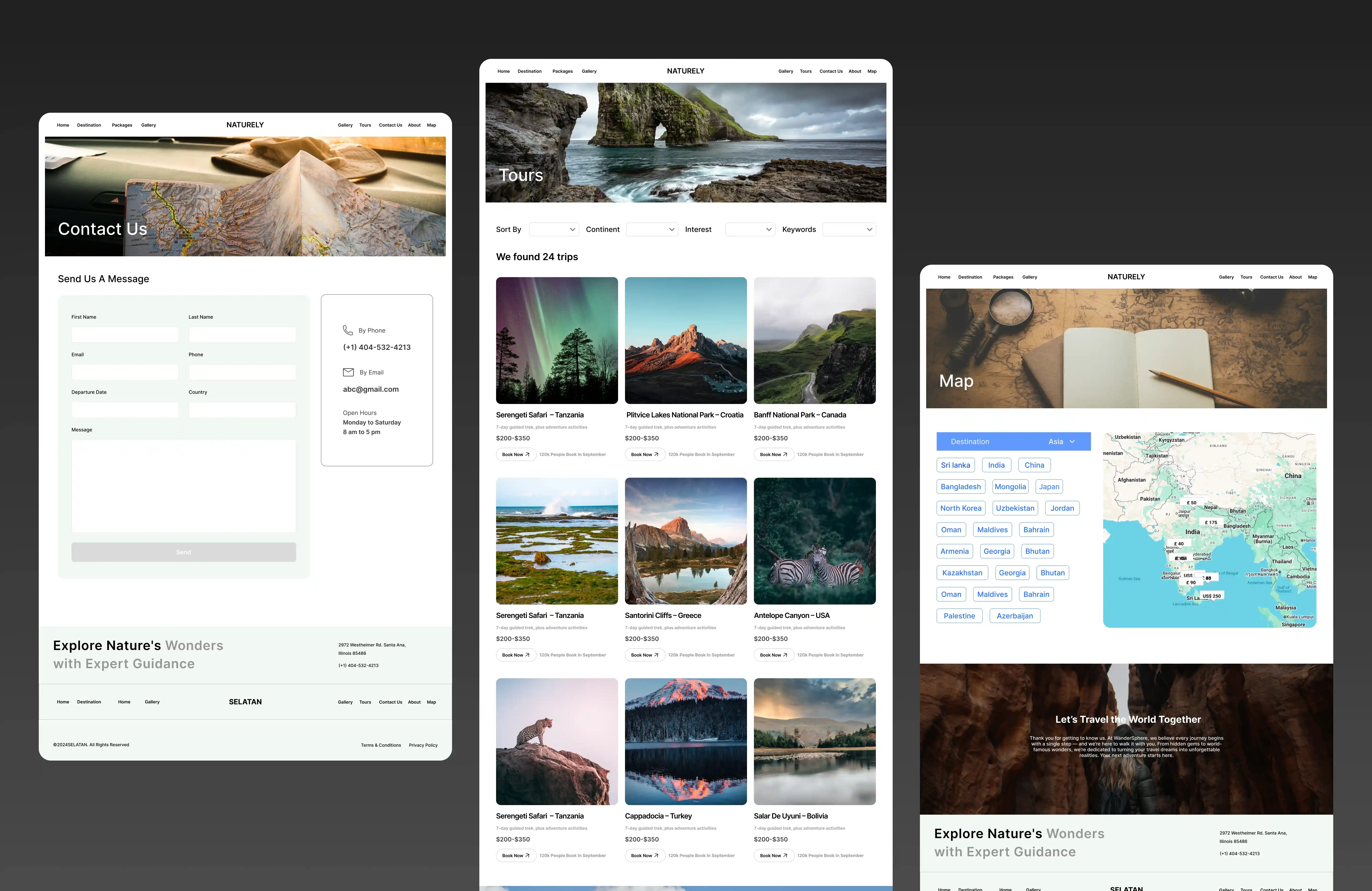Open the Cappadocia – Turkey tour photo
1372x891 pixels.
pos(686,742)
